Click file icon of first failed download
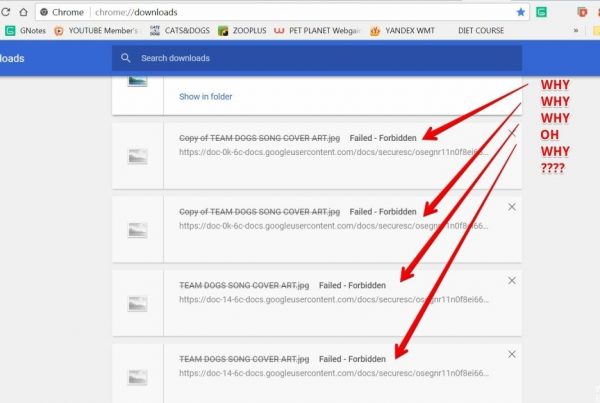Viewport: 600px width, 403px height. point(137,157)
